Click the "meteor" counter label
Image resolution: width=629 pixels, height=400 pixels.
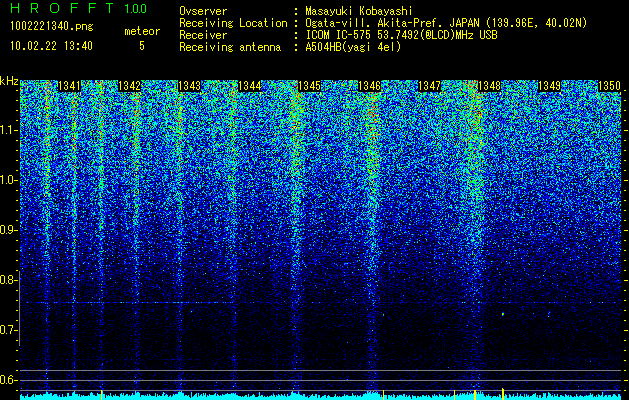point(142,31)
